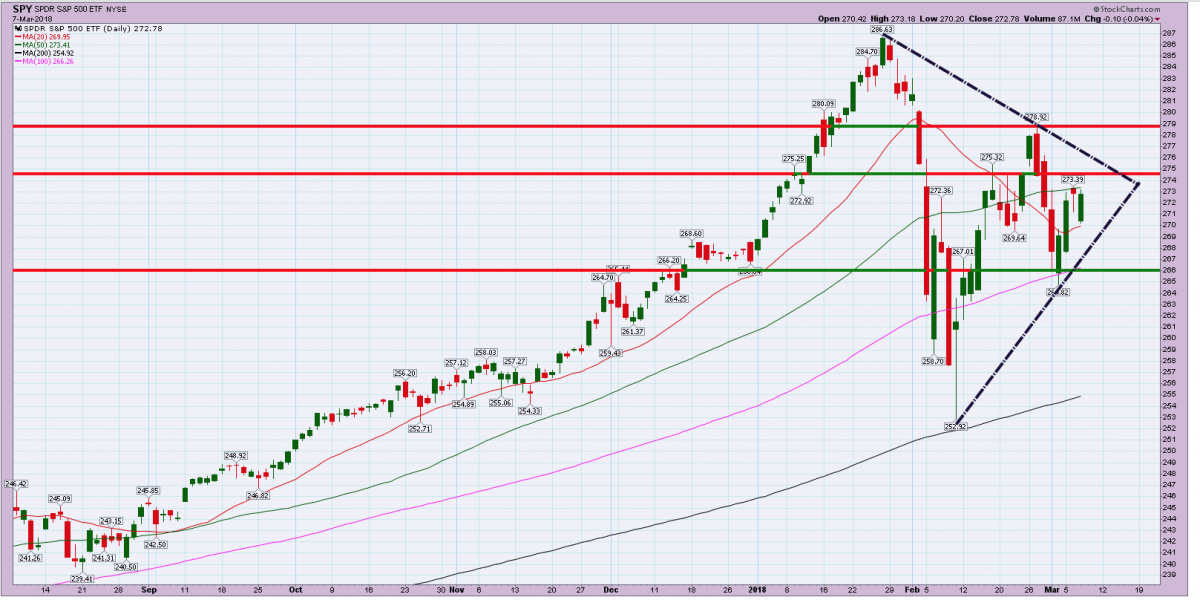Click the 239.41 price label
Screen dimensions: 1200x600
(81, 579)
